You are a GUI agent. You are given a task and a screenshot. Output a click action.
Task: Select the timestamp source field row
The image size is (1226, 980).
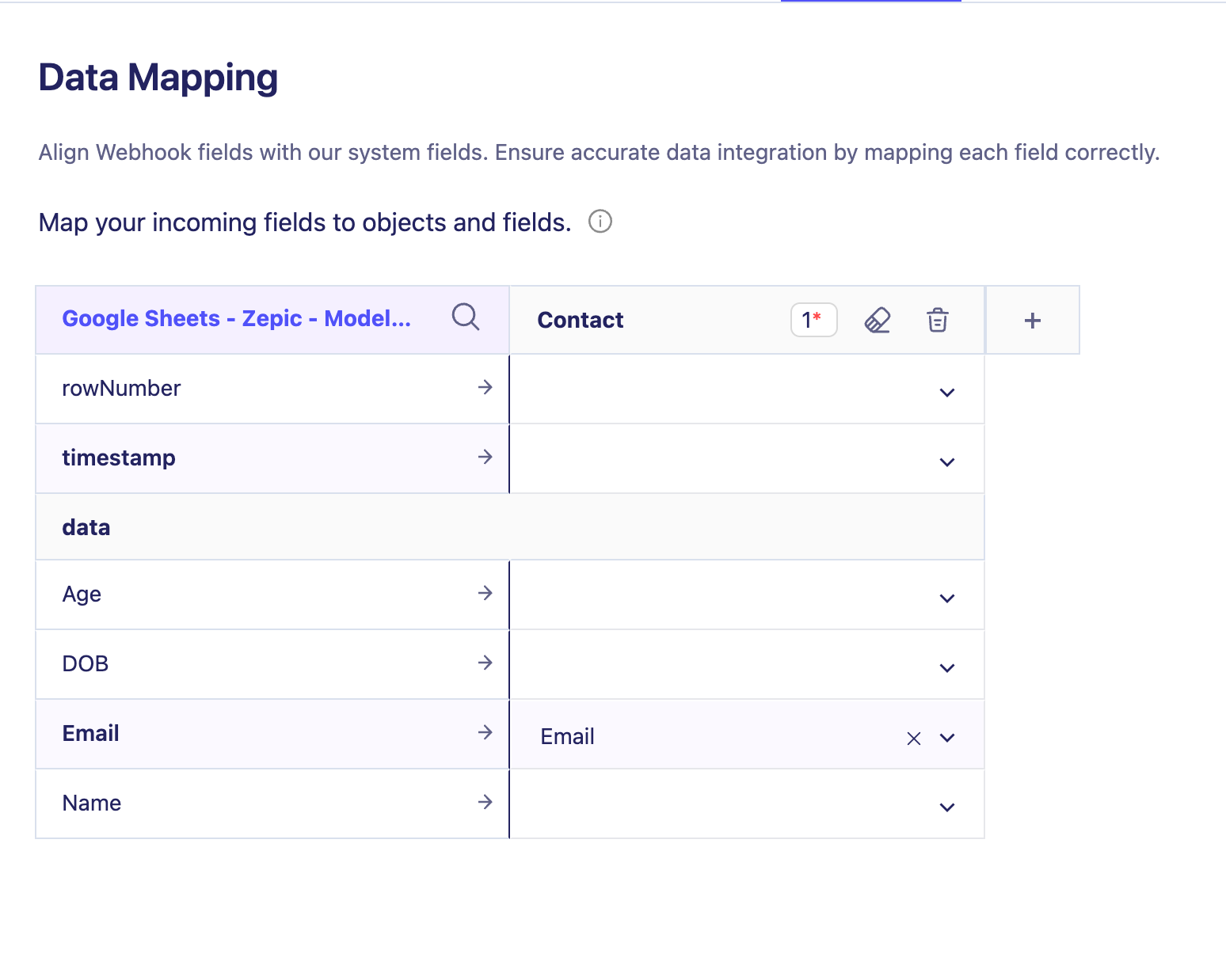coord(238,458)
